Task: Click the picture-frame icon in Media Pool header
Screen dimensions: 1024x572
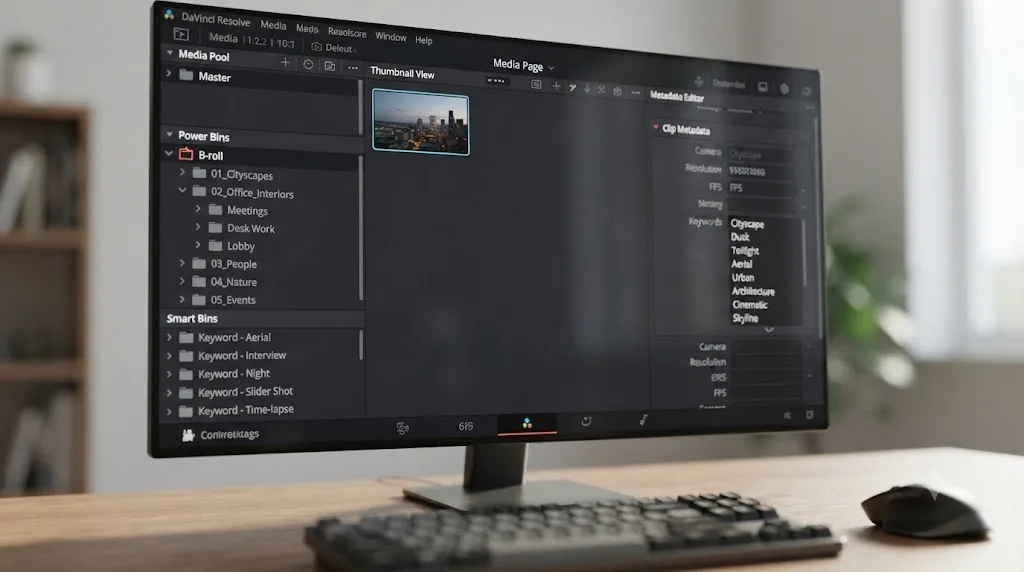Action: click(330, 66)
